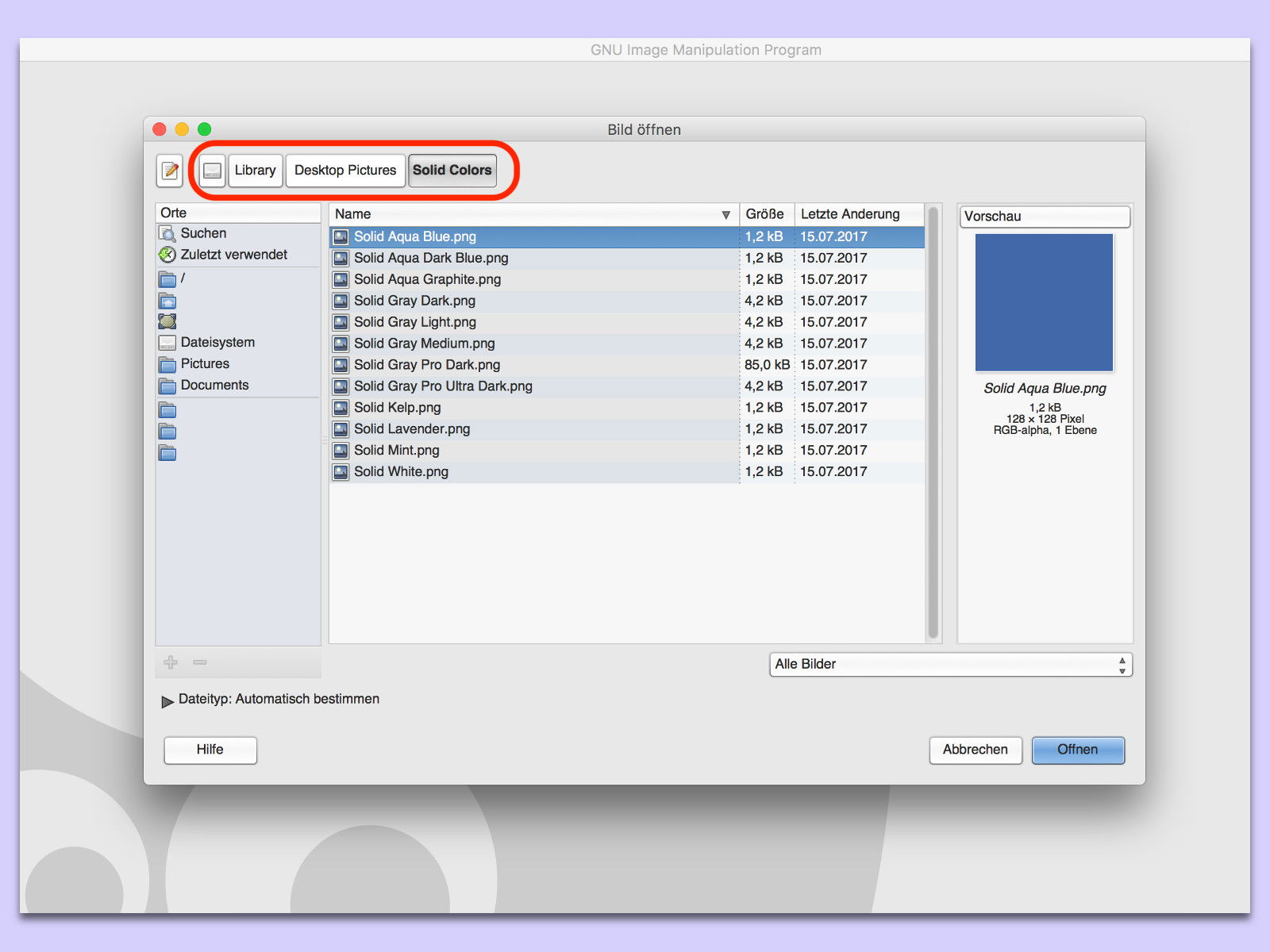Click the Pictures folder icon
The image size is (1270, 952).
click(167, 364)
